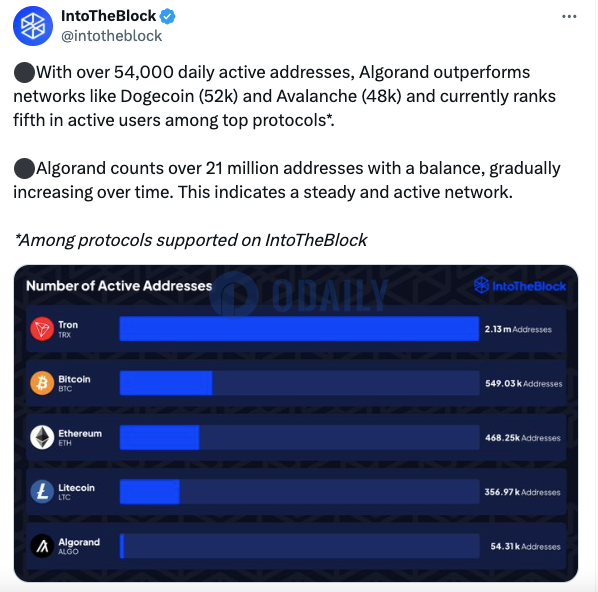
Task: Click the IntoTheBlock display name
Action: click(x=108, y=16)
